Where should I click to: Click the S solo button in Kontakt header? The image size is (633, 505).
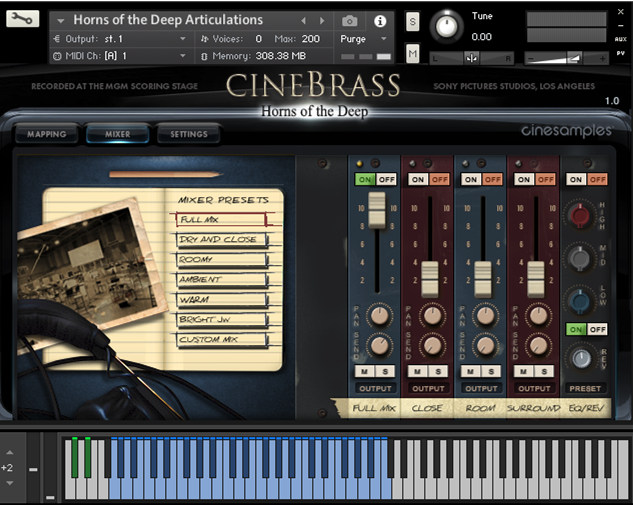click(x=413, y=21)
